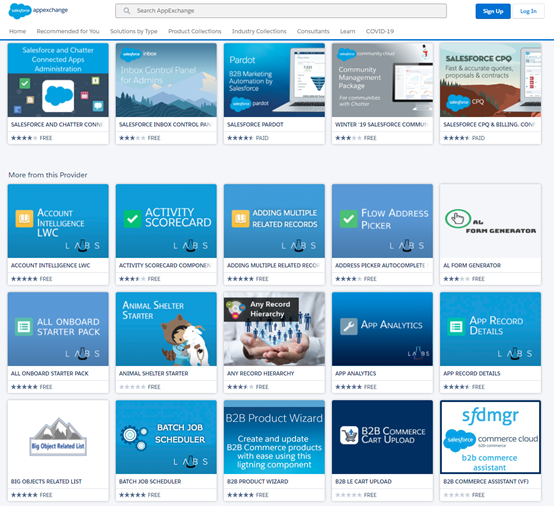Click Big Object Related List mountain logo
Image resolution: width=554 pixels, height=506 pixels.
pyautogui.click(x=58, y=437)
